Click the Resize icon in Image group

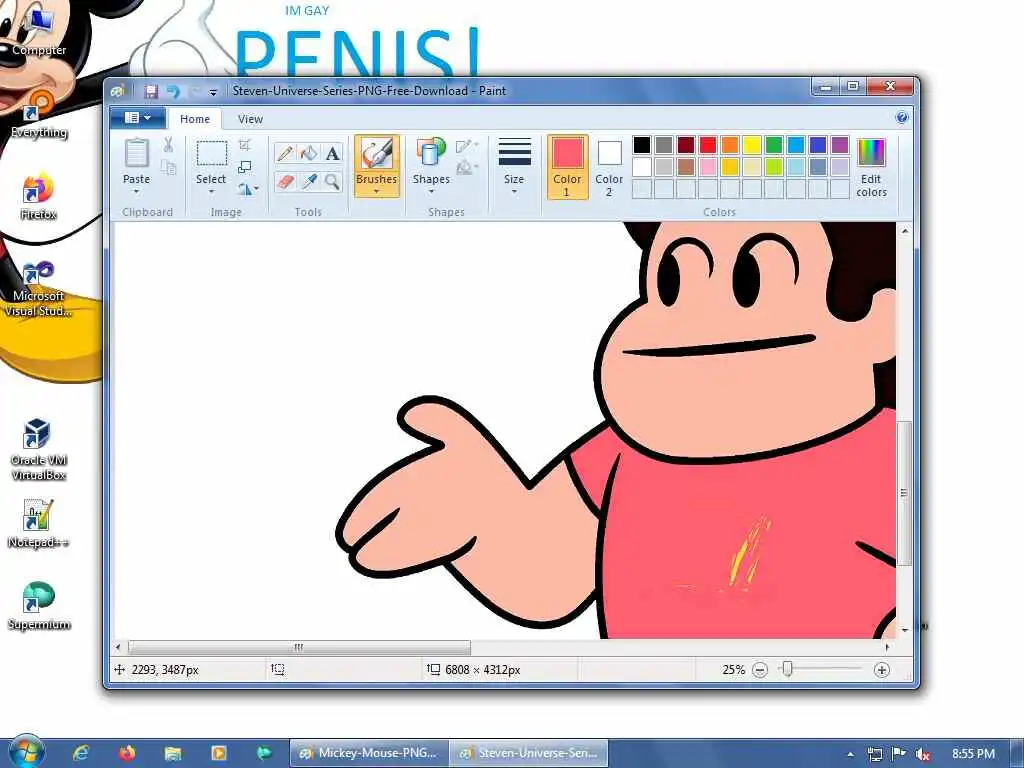click(245, 167)
